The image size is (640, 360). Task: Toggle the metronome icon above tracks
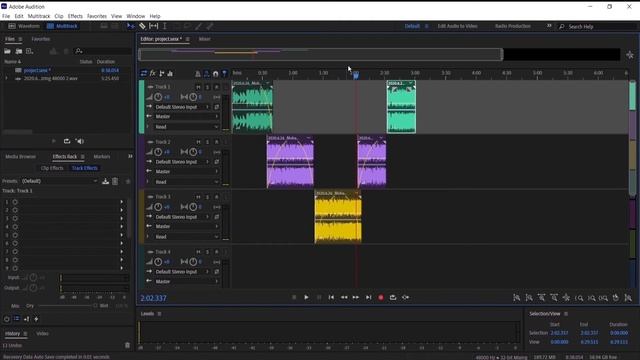click(198, 73)
